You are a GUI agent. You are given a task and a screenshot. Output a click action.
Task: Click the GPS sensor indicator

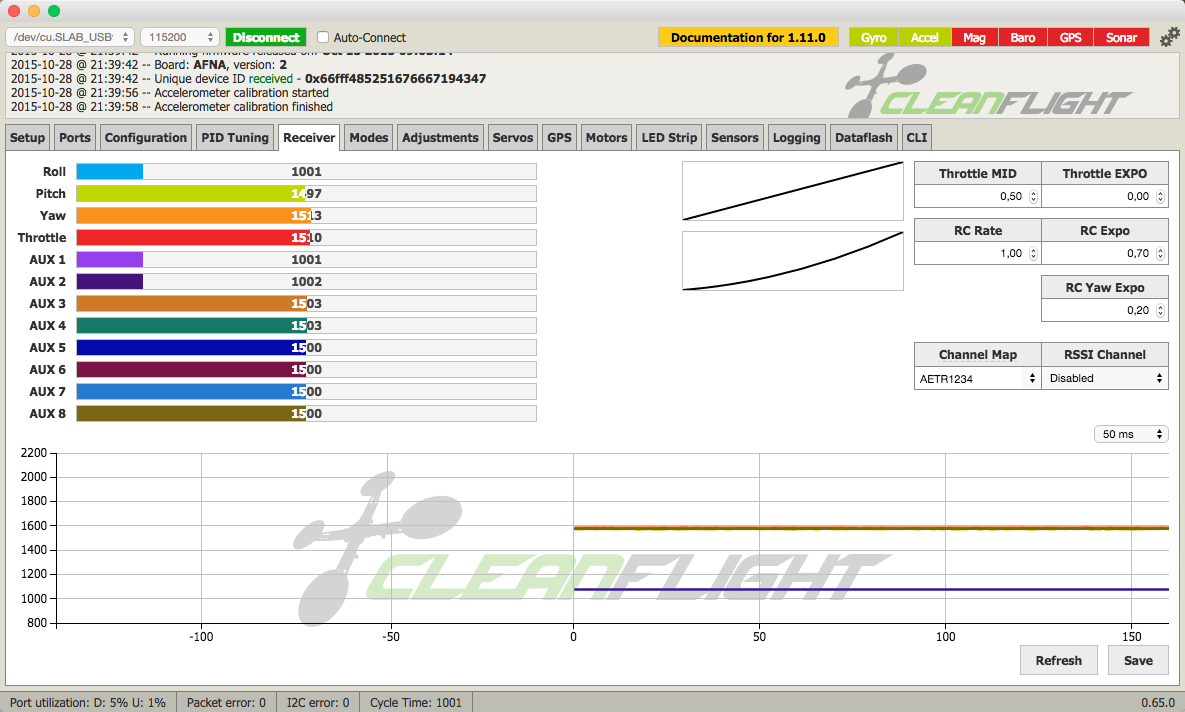point(1070,37)
